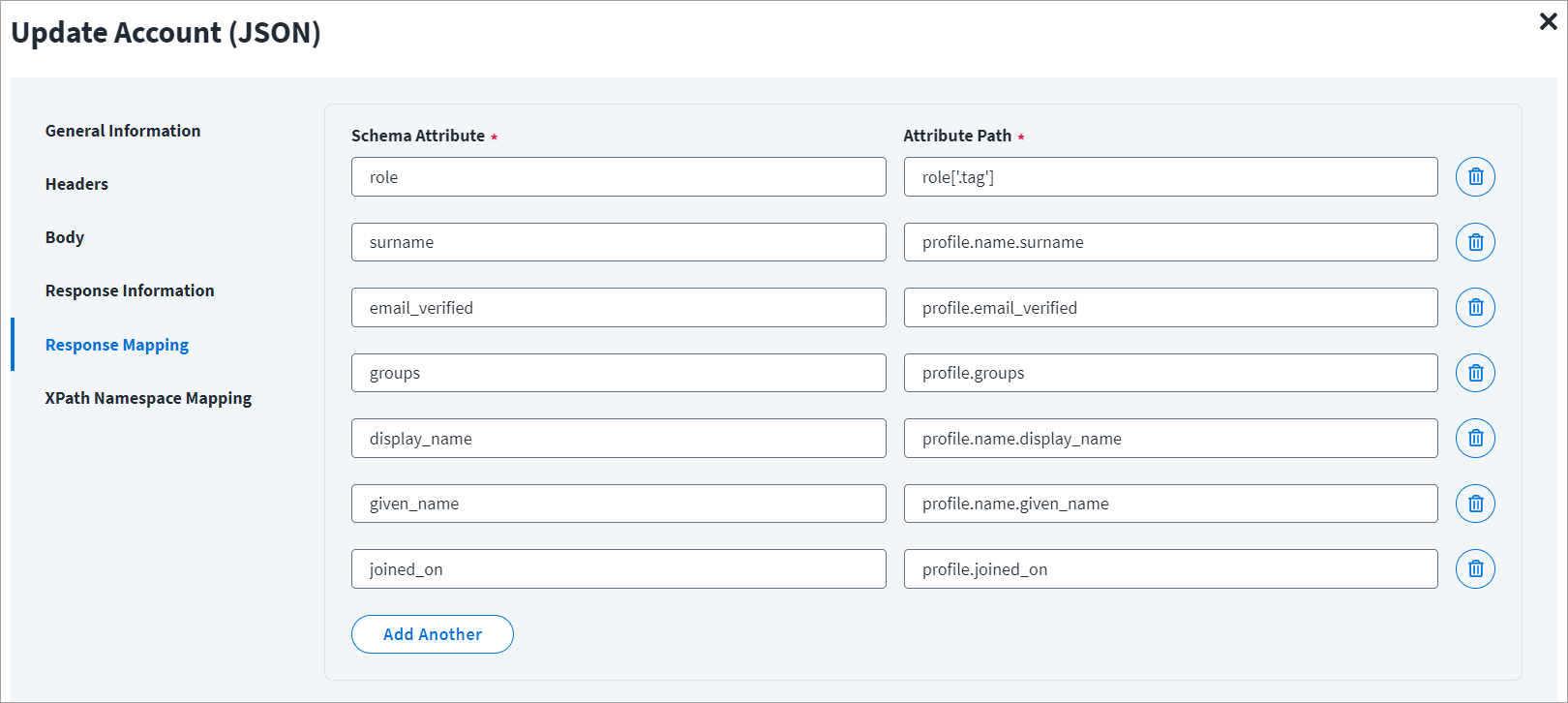Open the General Information tab
Image resolution: width=1568 pixels, height=703 pixels.
[x=123, y=131]
